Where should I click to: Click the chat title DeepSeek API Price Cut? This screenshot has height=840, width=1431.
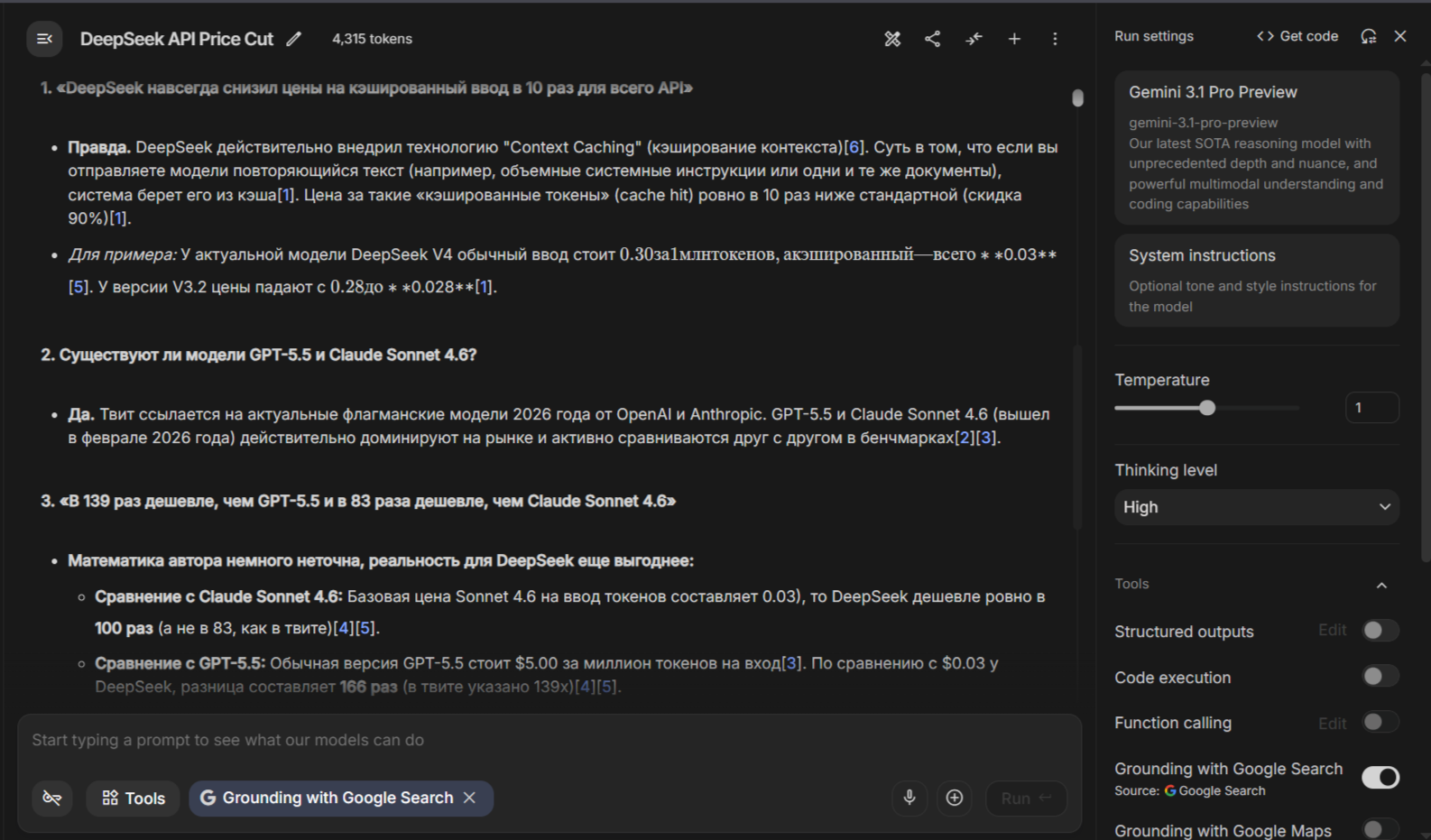pyautogui.click(x=177, y=39)
